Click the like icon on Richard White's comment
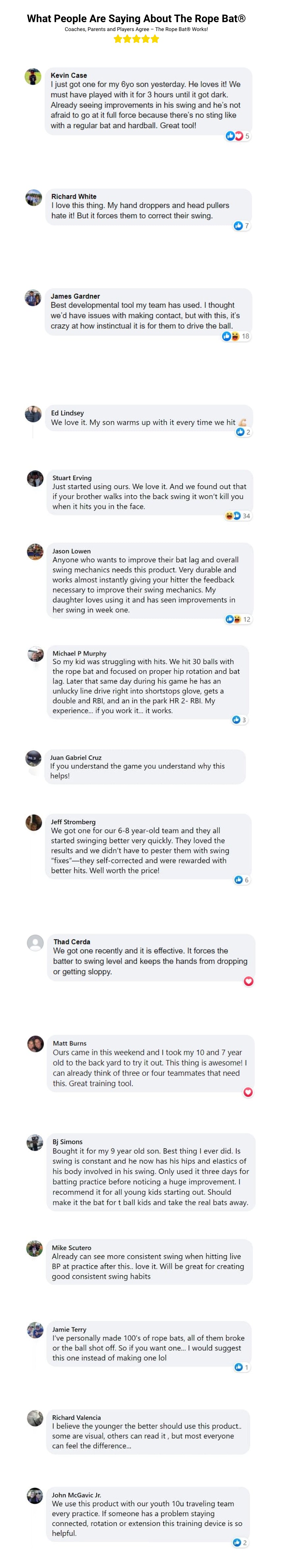Viewport: 289px width, 1568px height. [x=238, y=226]
